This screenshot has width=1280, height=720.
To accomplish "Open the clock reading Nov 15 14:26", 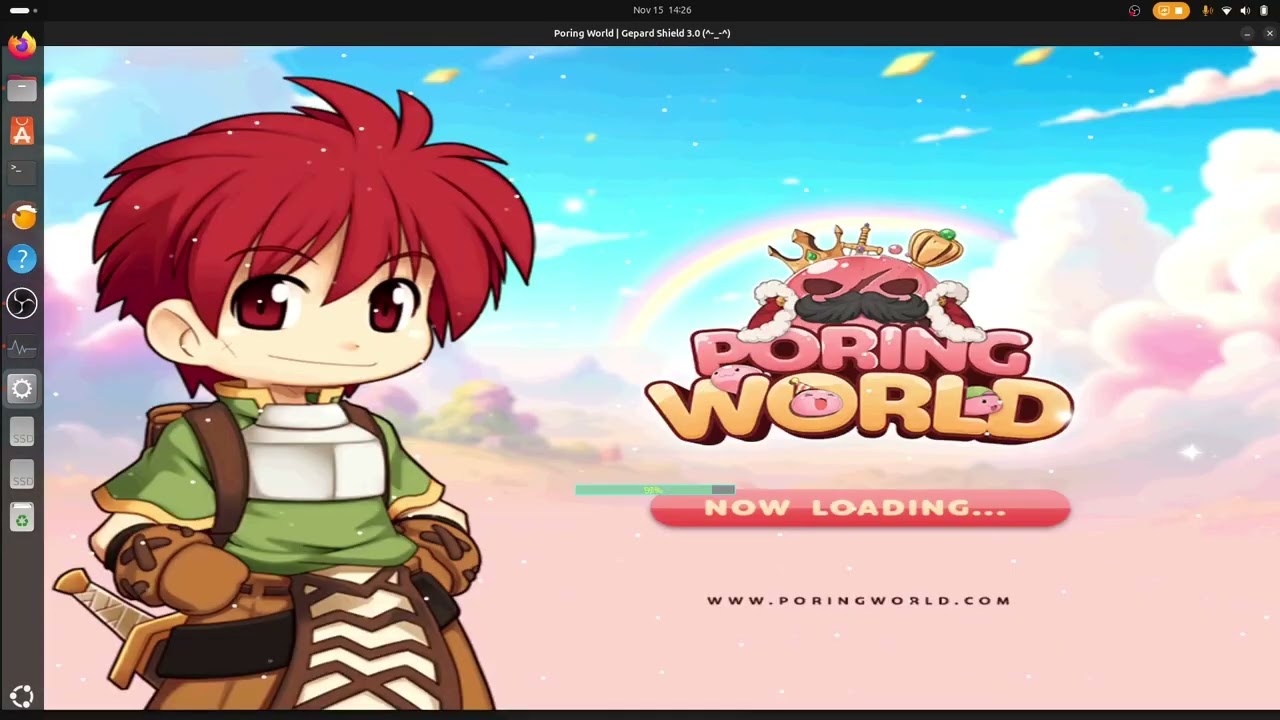I will tap(662, 10).
